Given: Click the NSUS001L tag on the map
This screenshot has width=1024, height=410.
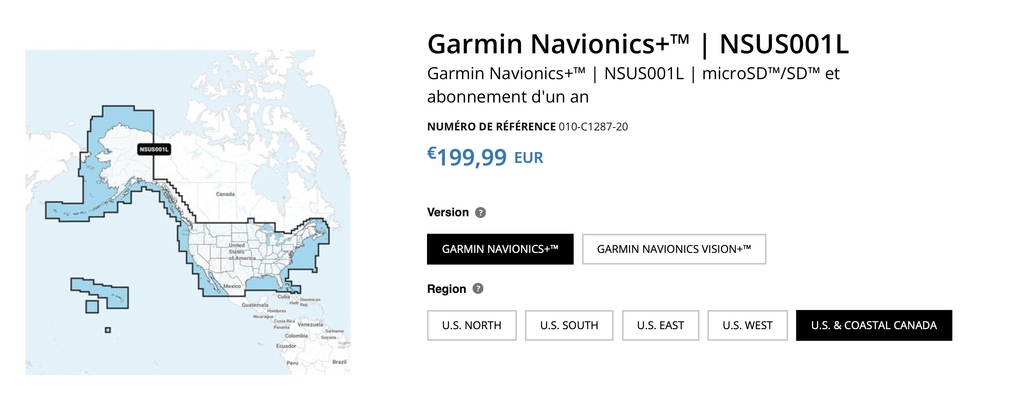Looking at the screenshot, I should click(x=154, y=149).
